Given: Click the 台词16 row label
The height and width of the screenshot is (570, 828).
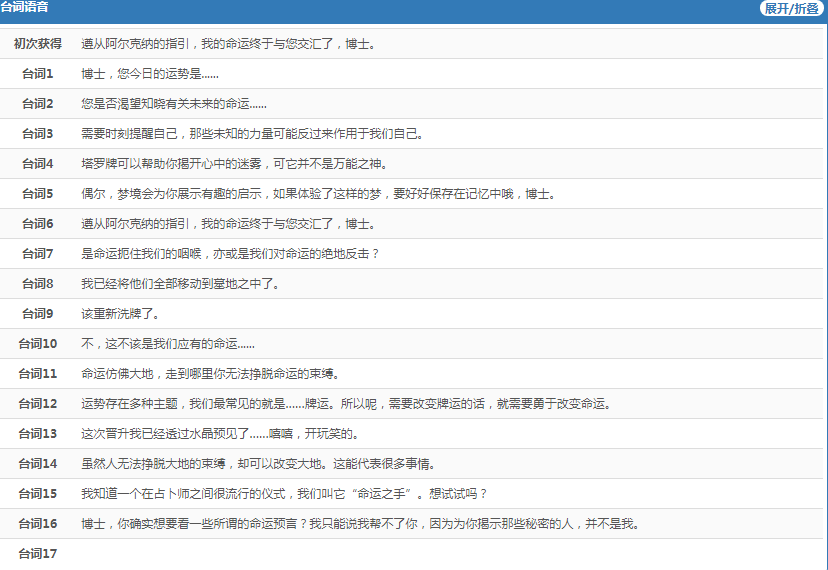Looking at the screenshot, I should click(x=37, y=524).
